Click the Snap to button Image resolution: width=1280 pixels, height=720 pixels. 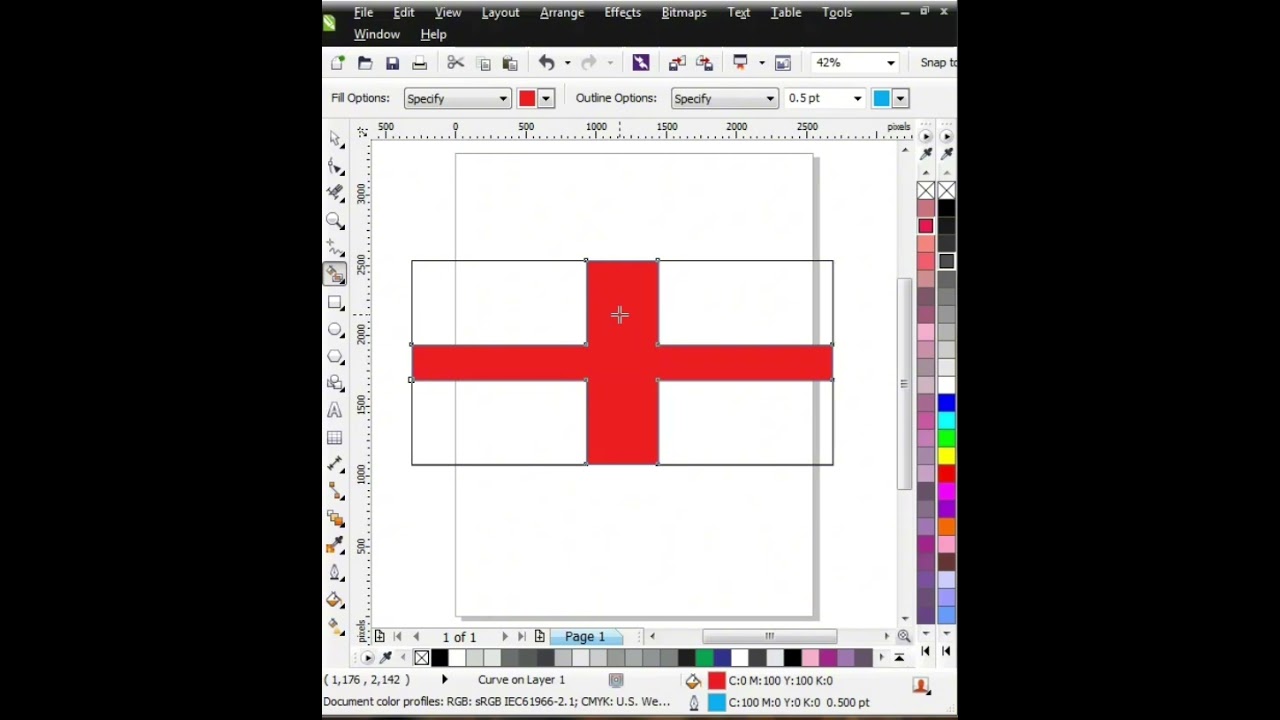click(938, 63)
